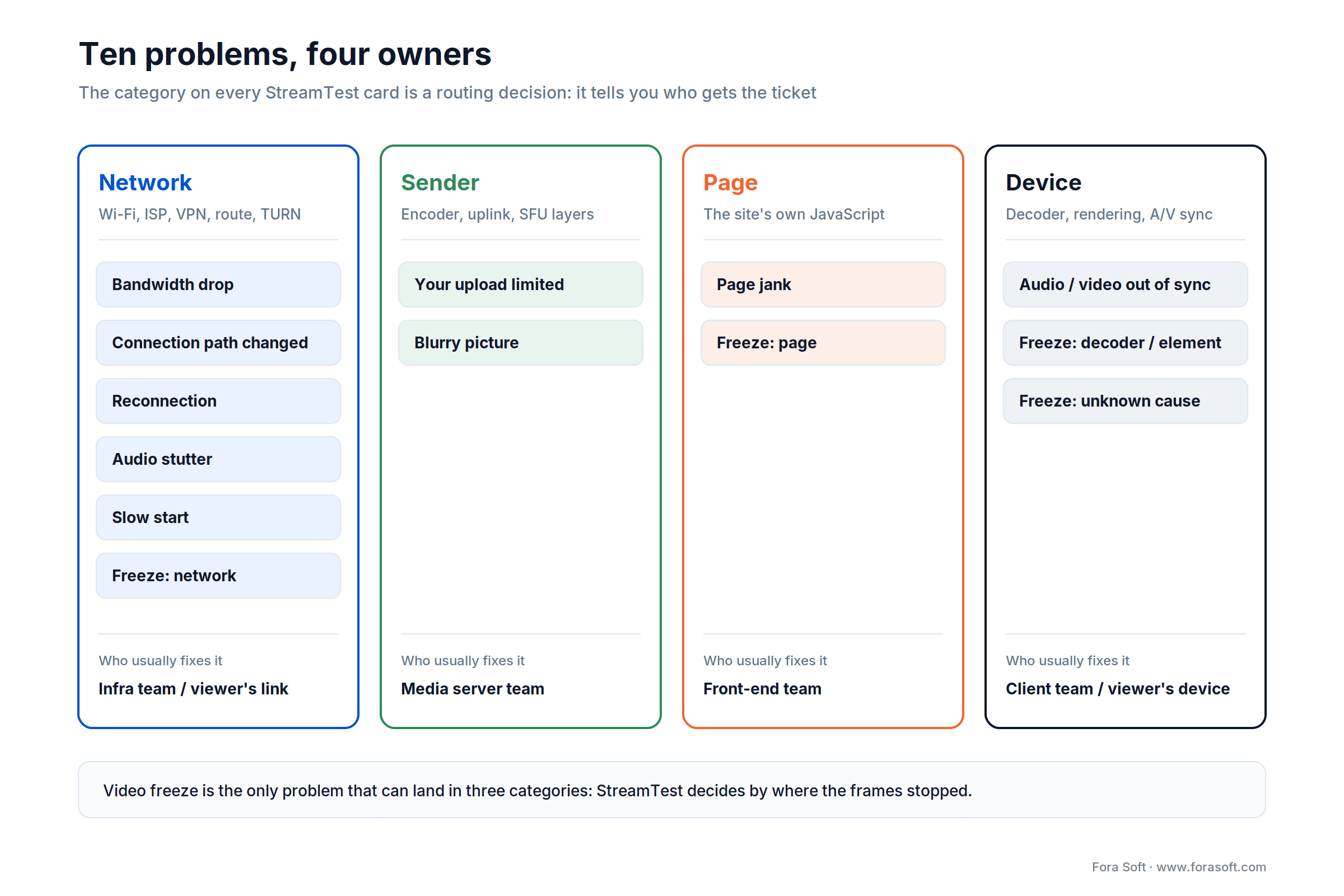Click the Fora Soft www.forasoft.com credit
This screenshot has width=1344, height=896.
(1179, 867)
